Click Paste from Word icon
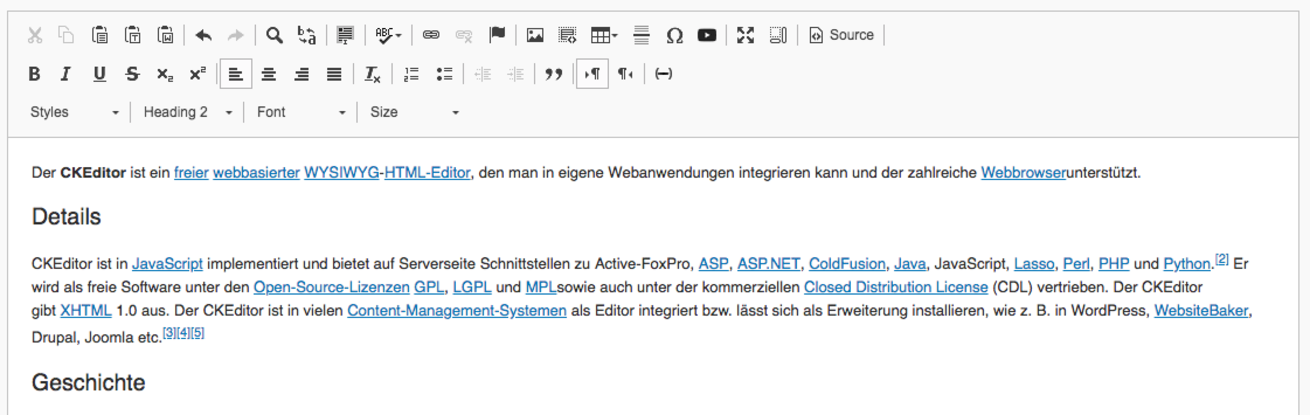Image resolution: width=1310 pixels, height=415 pixels. pos(166,35)
